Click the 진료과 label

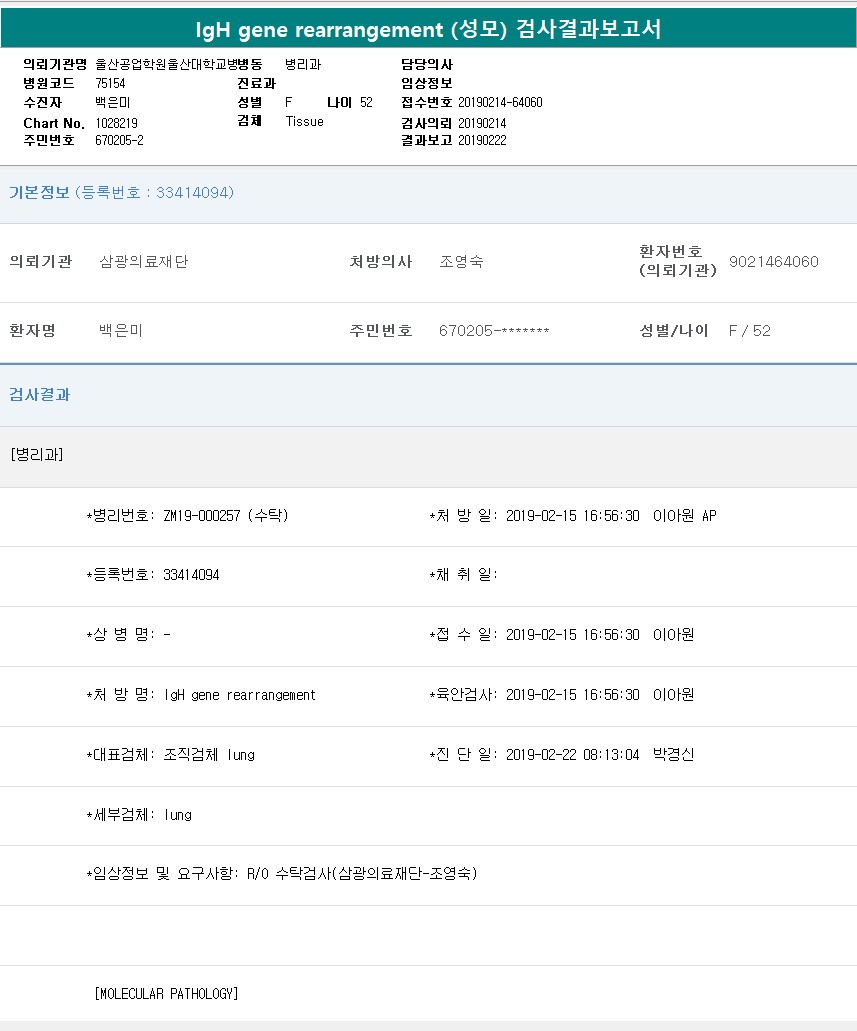257,84
